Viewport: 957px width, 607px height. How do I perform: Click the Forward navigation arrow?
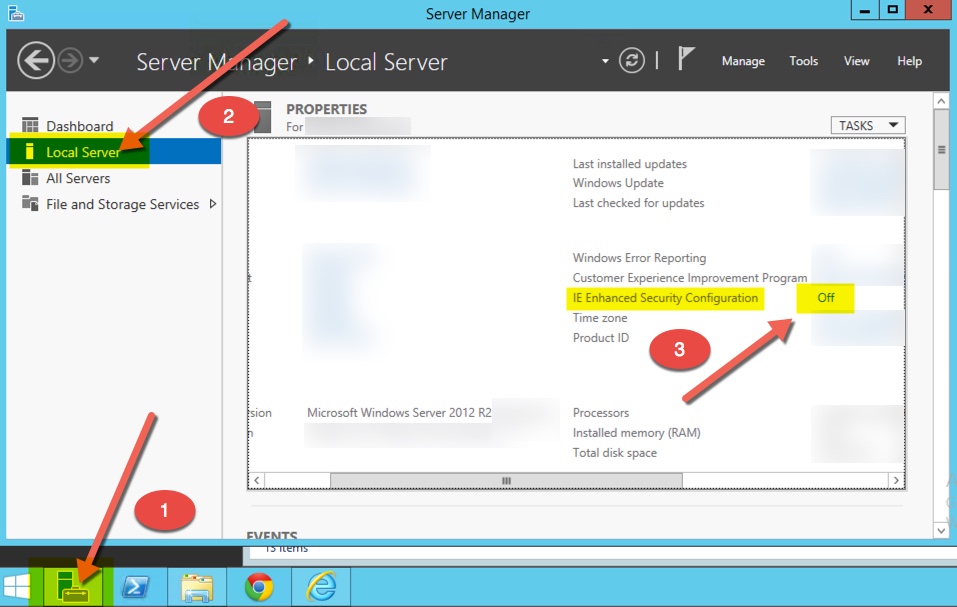(x=70, y=60)
